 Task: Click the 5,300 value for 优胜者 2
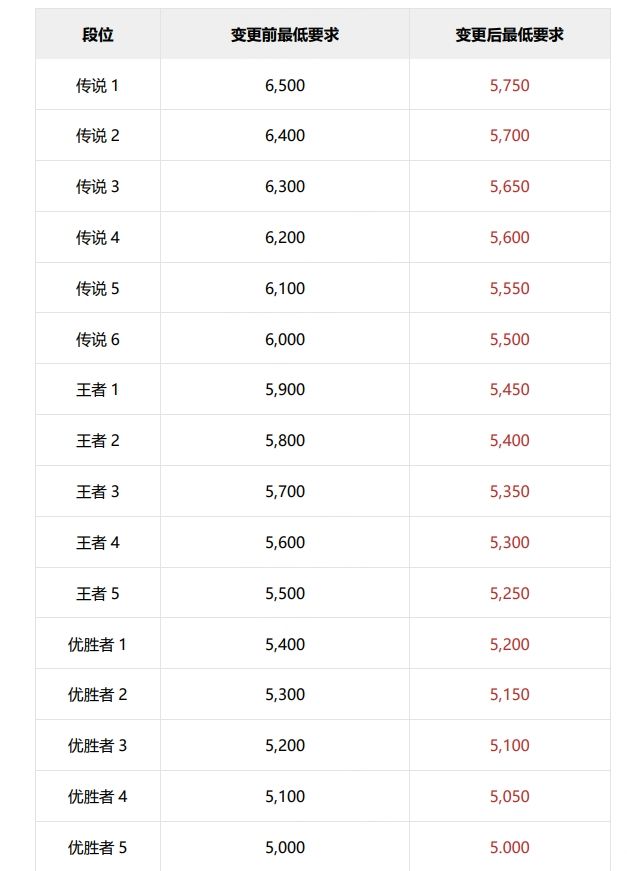point(284,694)
